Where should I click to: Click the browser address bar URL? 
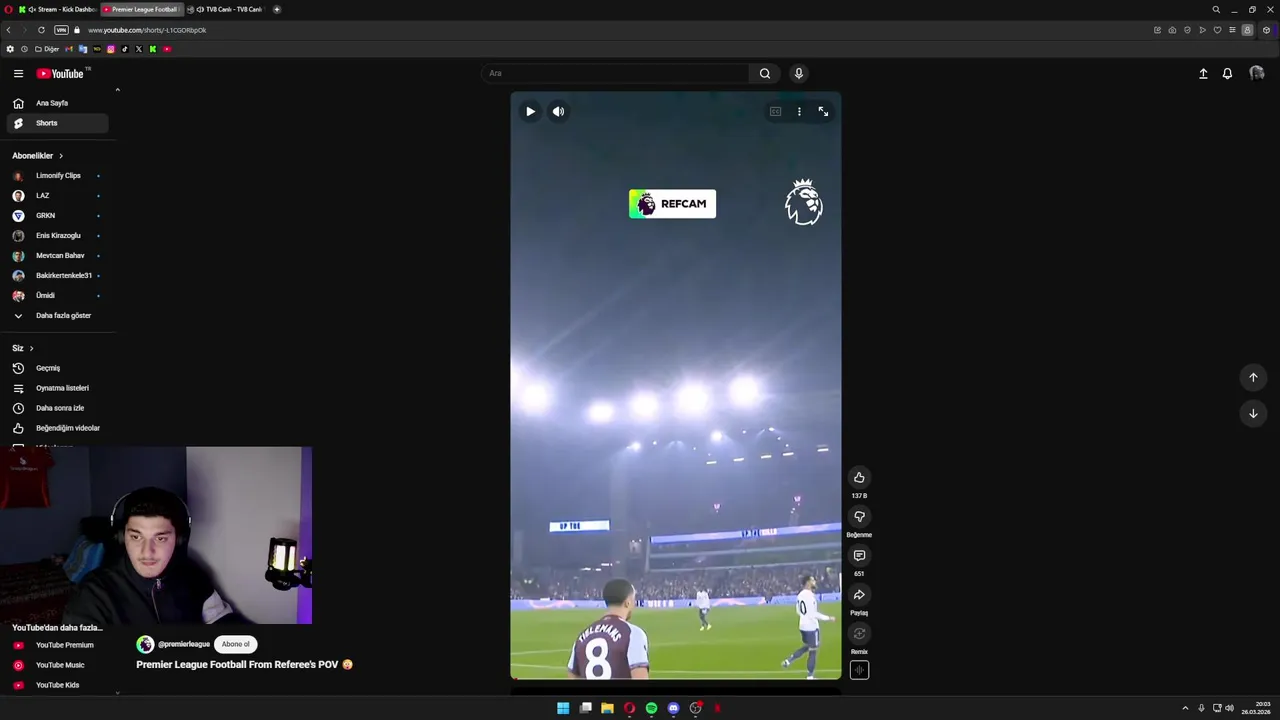[147, 30]
